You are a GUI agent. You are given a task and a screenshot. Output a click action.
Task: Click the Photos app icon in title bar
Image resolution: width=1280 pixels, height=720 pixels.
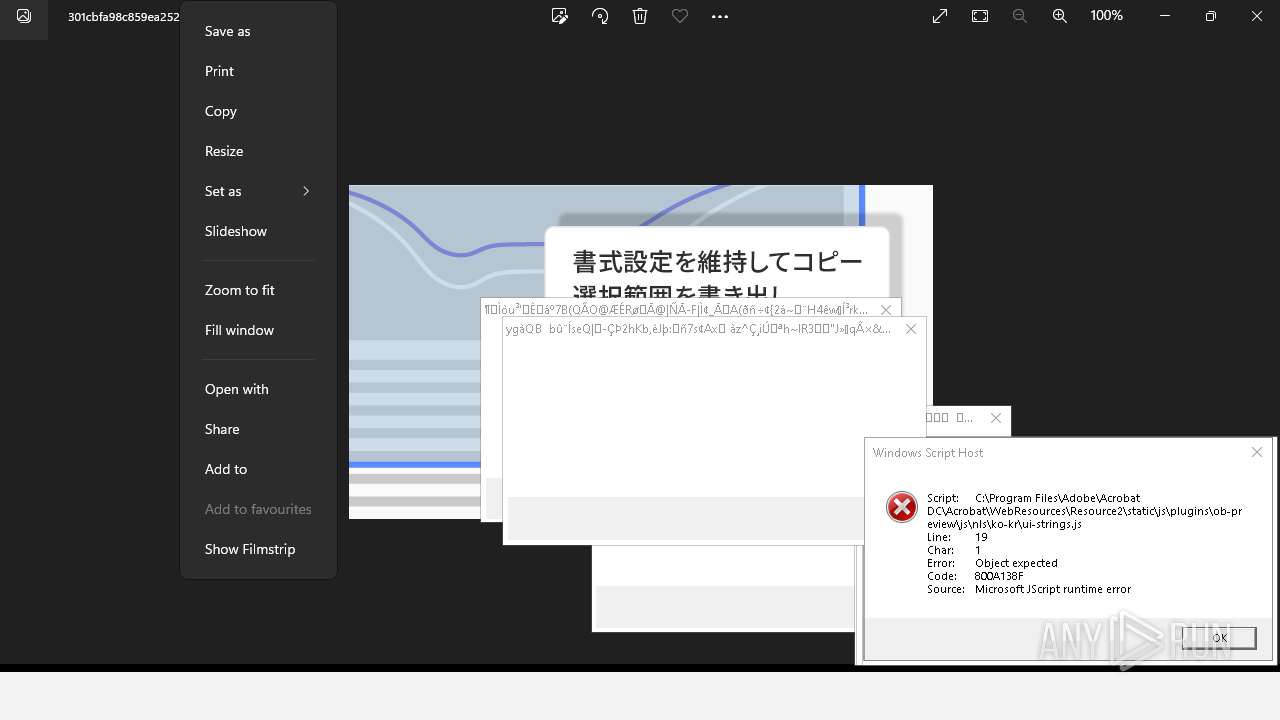pyautogui.click(x=24, y=16)
